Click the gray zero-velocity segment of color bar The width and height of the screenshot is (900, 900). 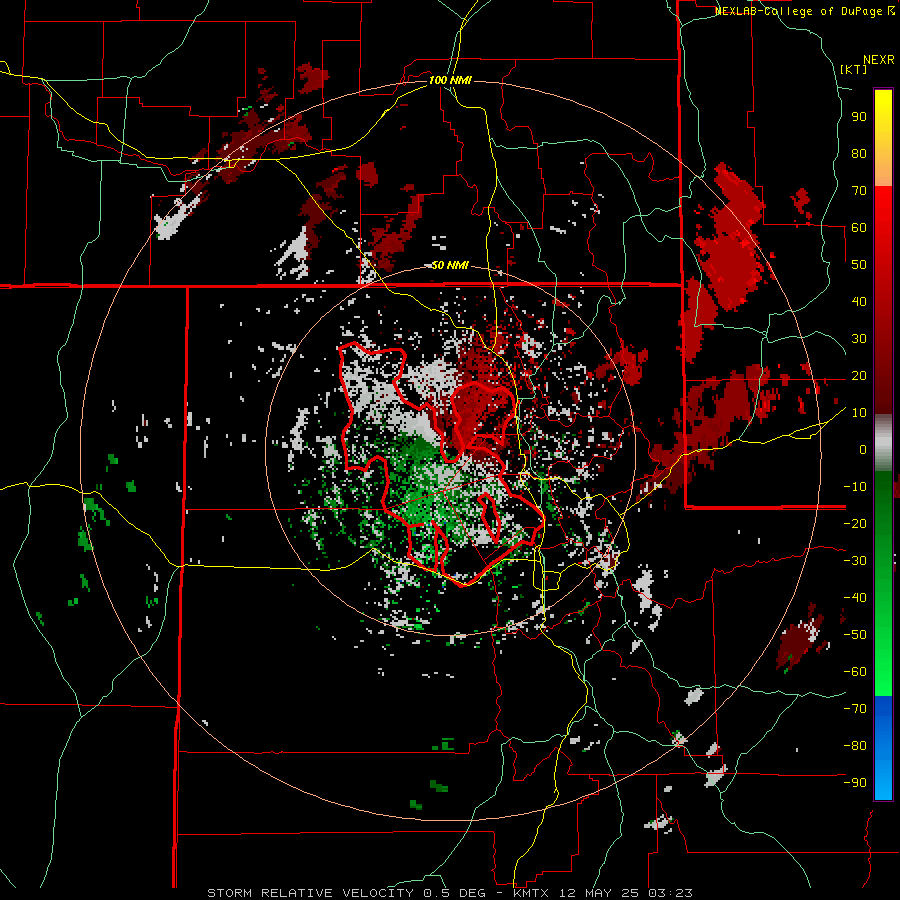883,442
